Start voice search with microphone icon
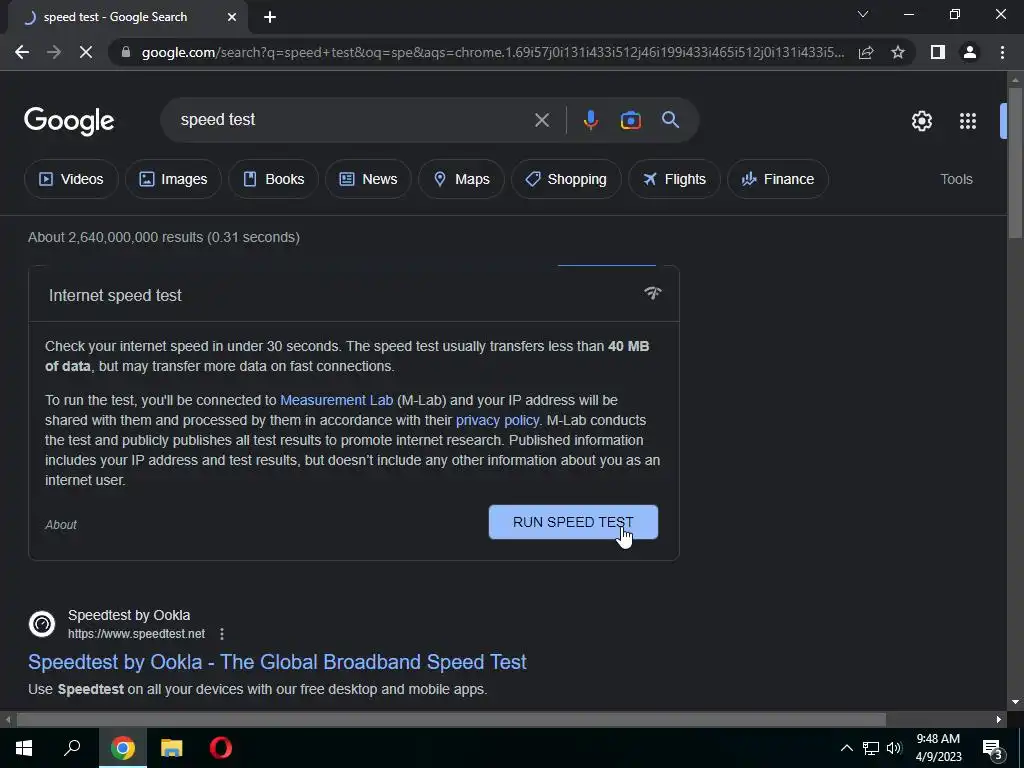1024x768 pixels. click(590, 120)
